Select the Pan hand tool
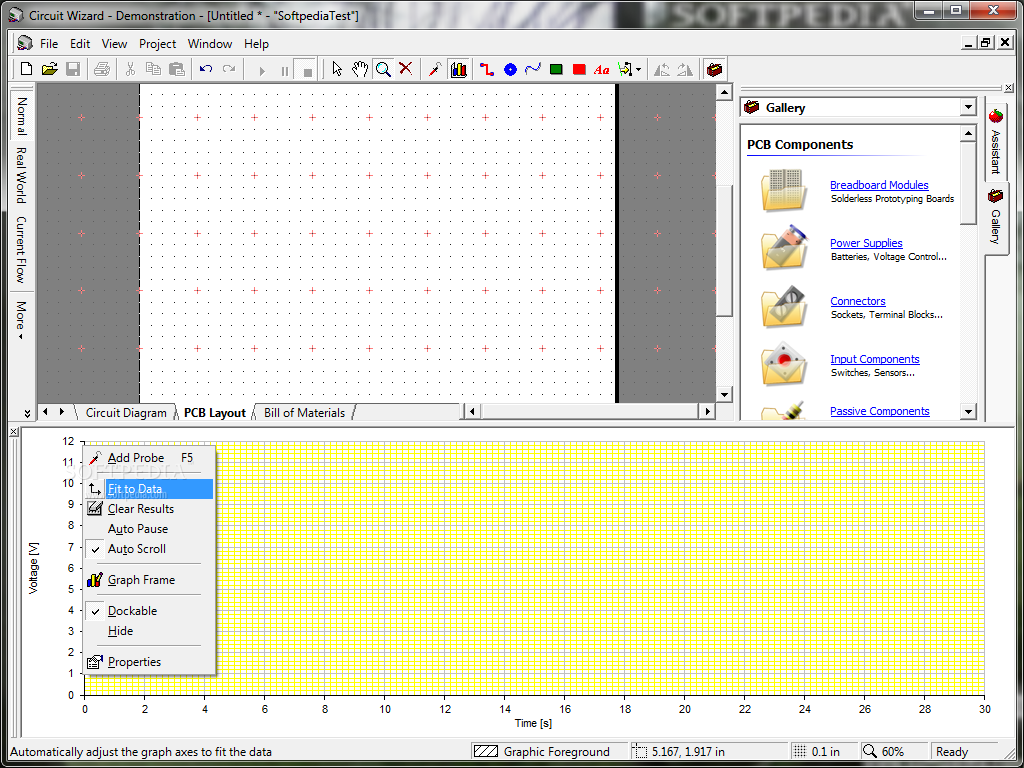Screen dimensions: 1024x768 (360, 69)
